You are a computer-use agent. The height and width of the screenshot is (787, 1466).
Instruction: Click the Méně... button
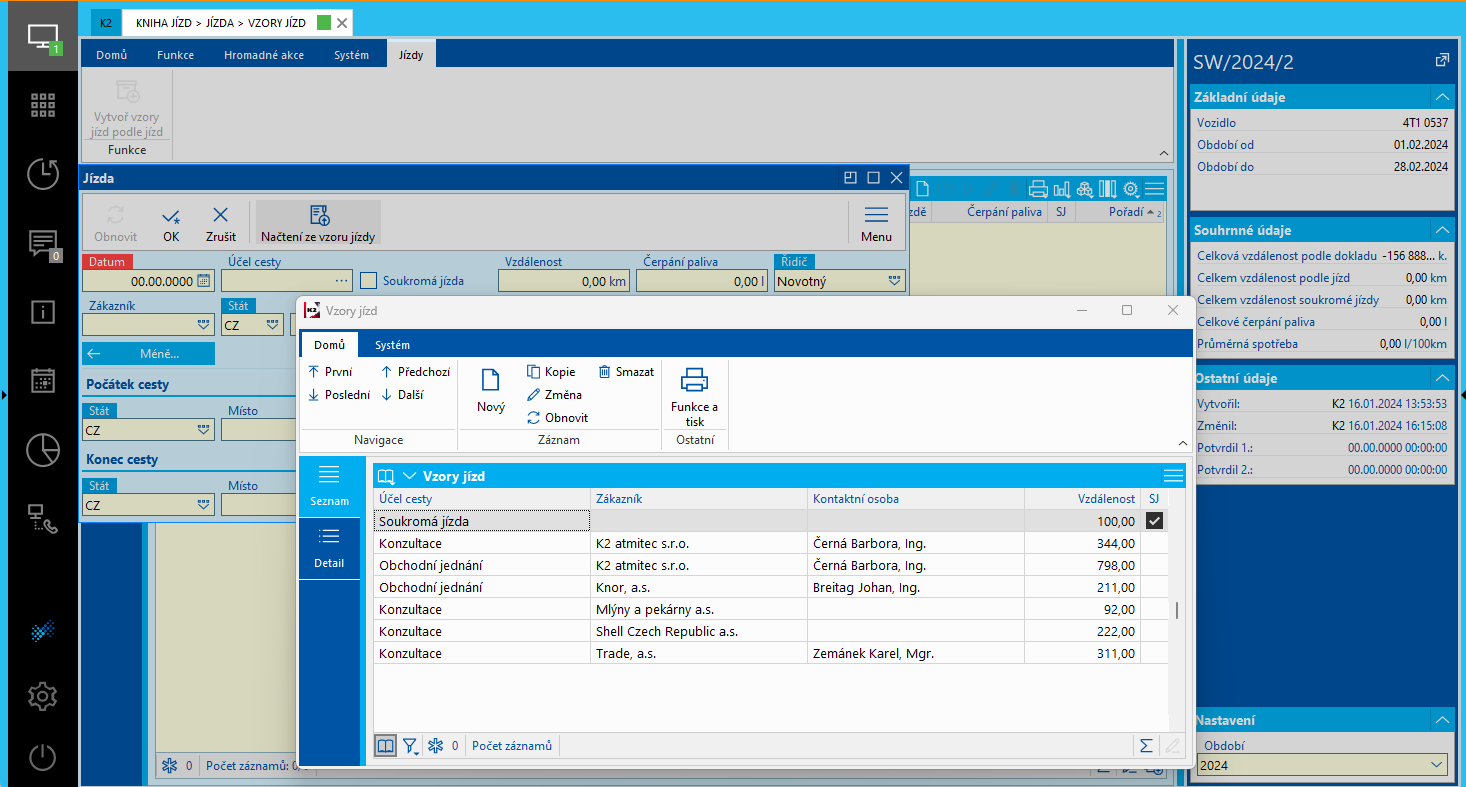pyautogui.click(x=148, y=353)
